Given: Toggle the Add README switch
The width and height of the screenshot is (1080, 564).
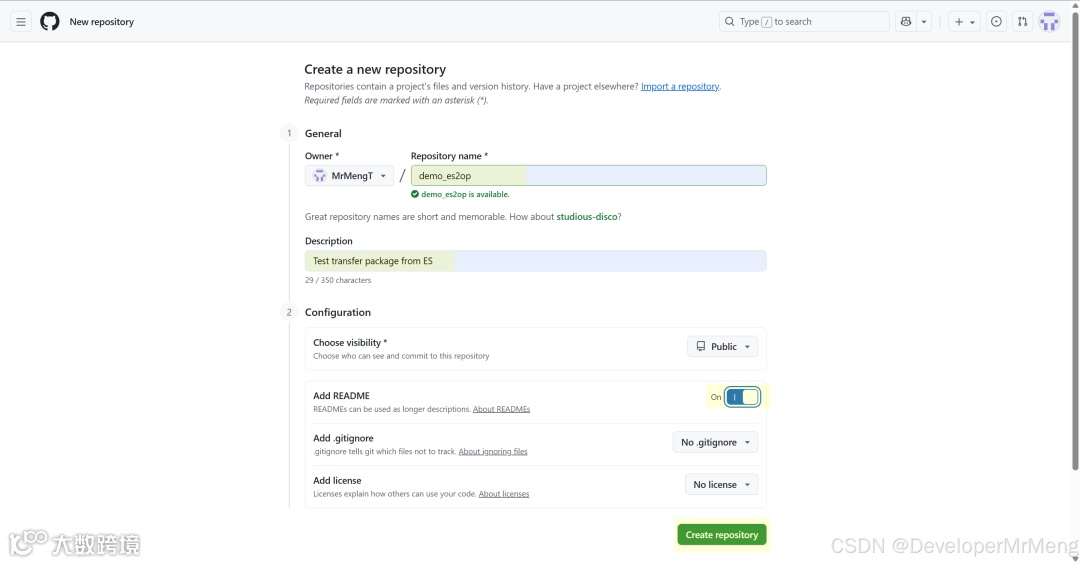Looking at the screenshot, I should 742,397.
